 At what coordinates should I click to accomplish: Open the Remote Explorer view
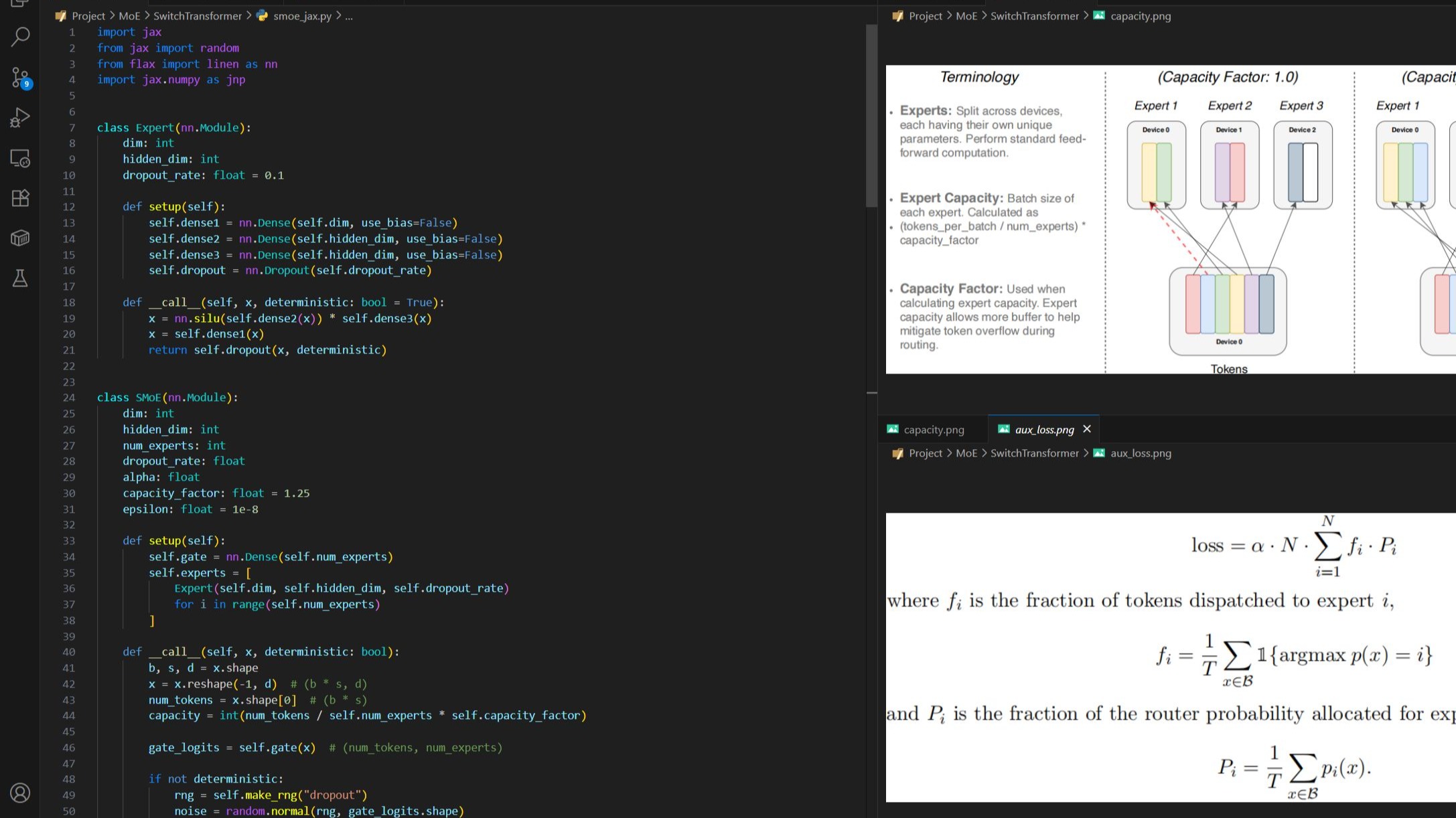click(20, 158)
